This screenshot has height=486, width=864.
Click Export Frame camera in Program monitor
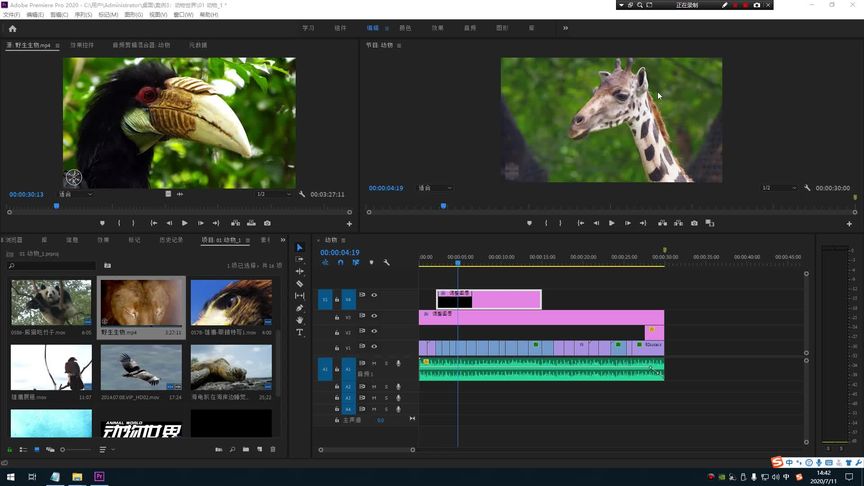pyautogui.click(x=694, y=223)
